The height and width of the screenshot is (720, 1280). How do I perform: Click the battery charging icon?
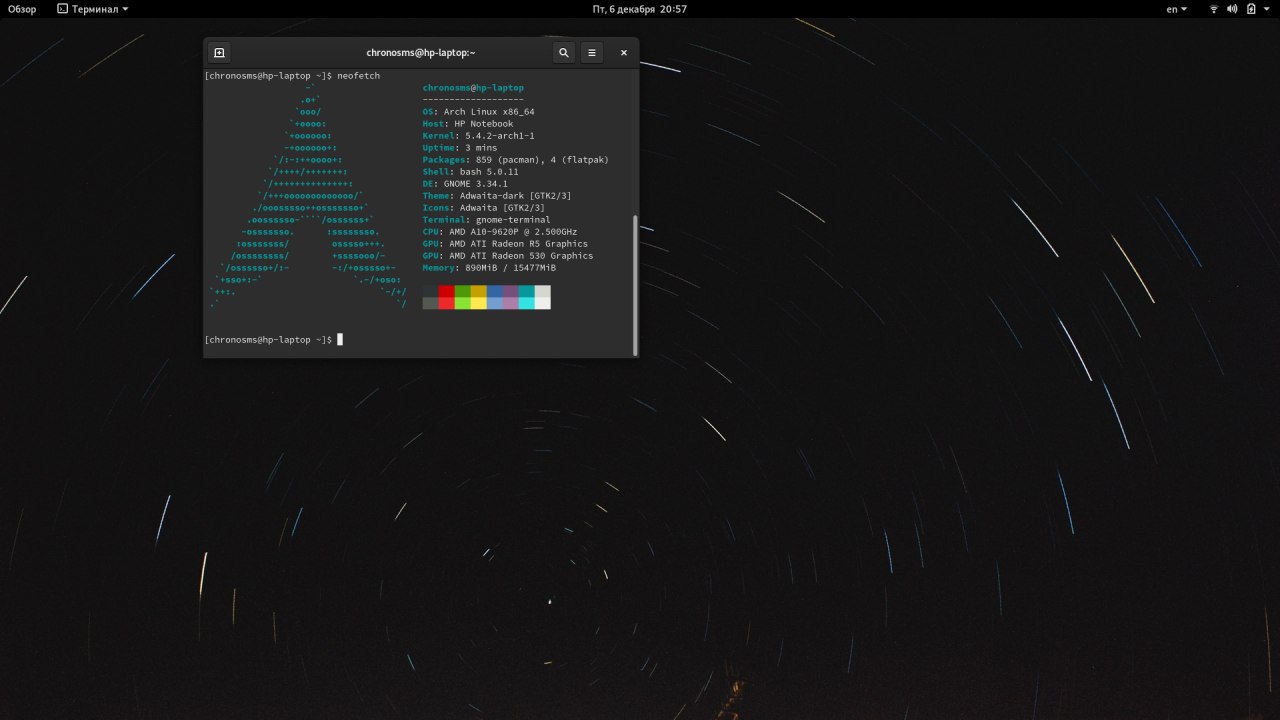1250,9
